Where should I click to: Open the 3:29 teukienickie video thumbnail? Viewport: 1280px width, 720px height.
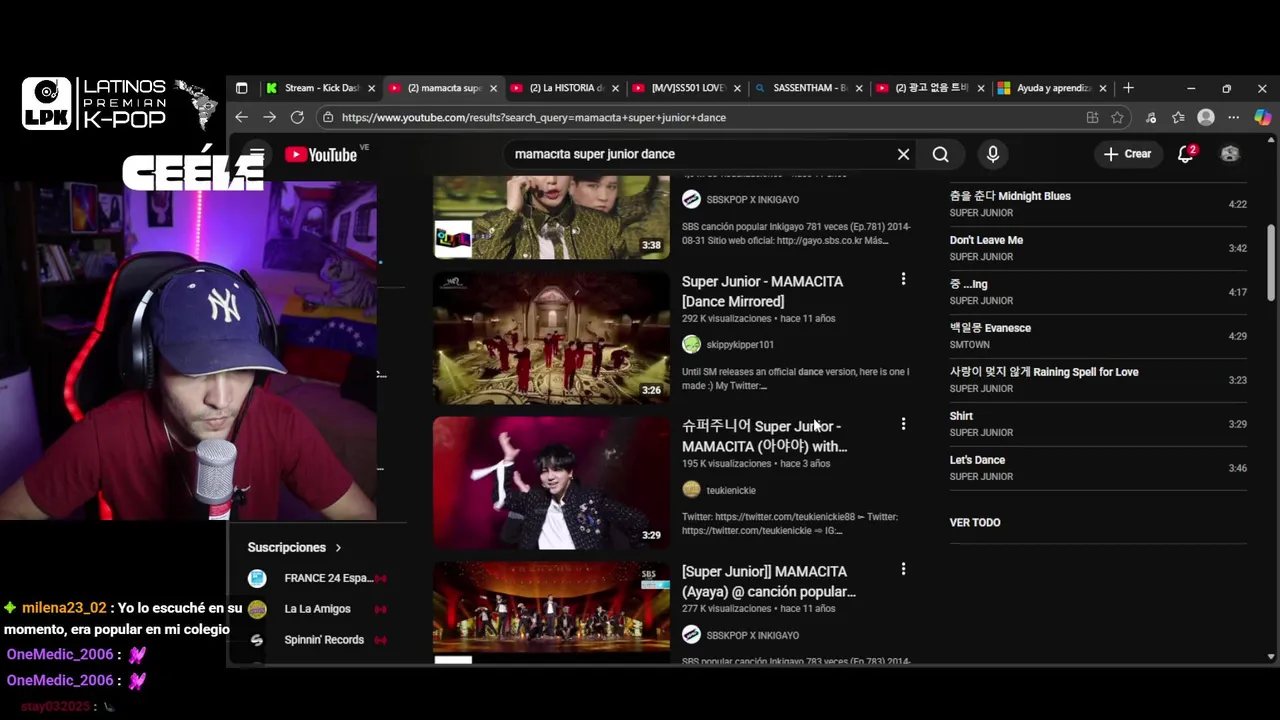[x=551, y=482]
